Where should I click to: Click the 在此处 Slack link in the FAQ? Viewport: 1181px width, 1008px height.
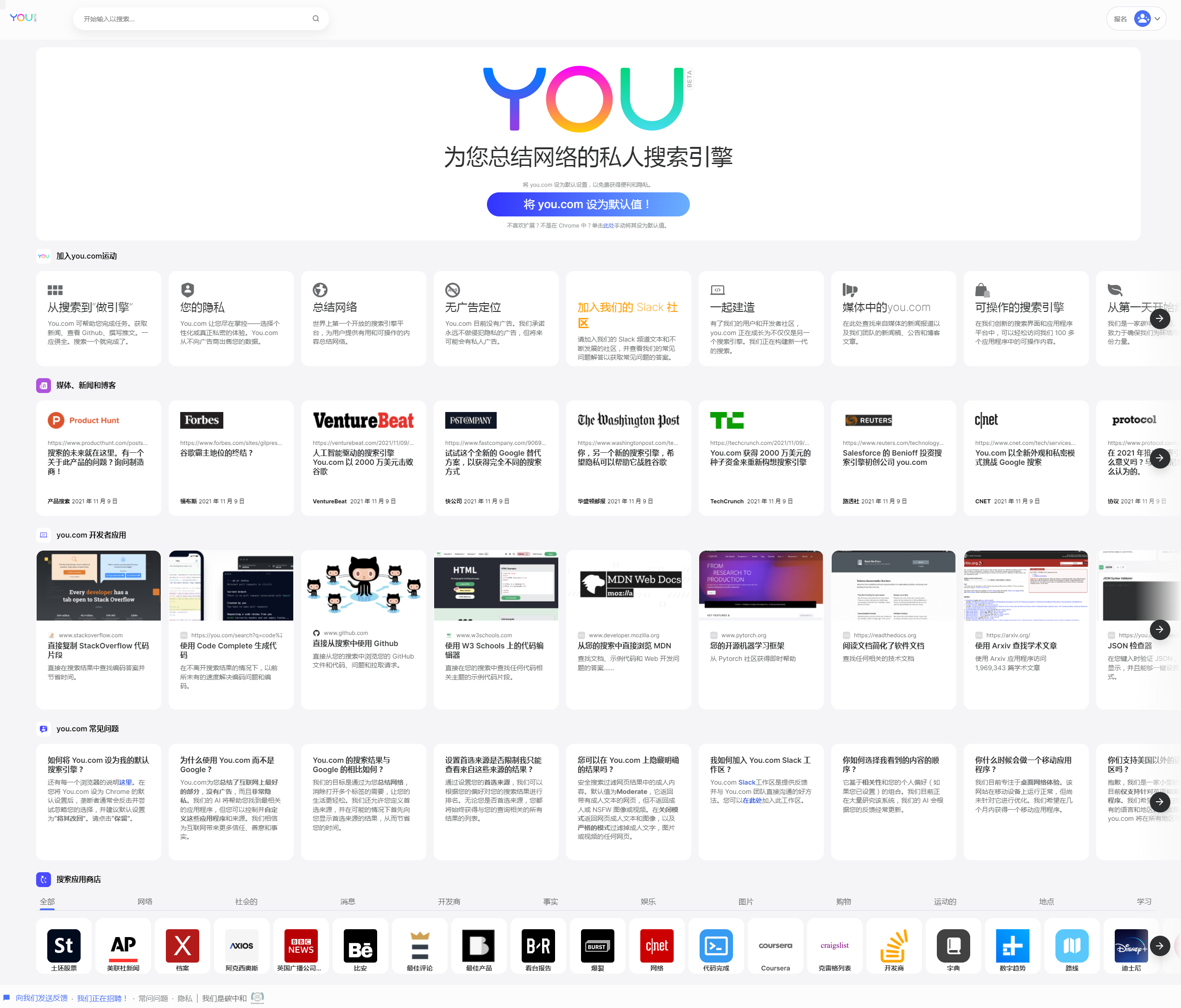pyautogui.click(x=752, y=800)
